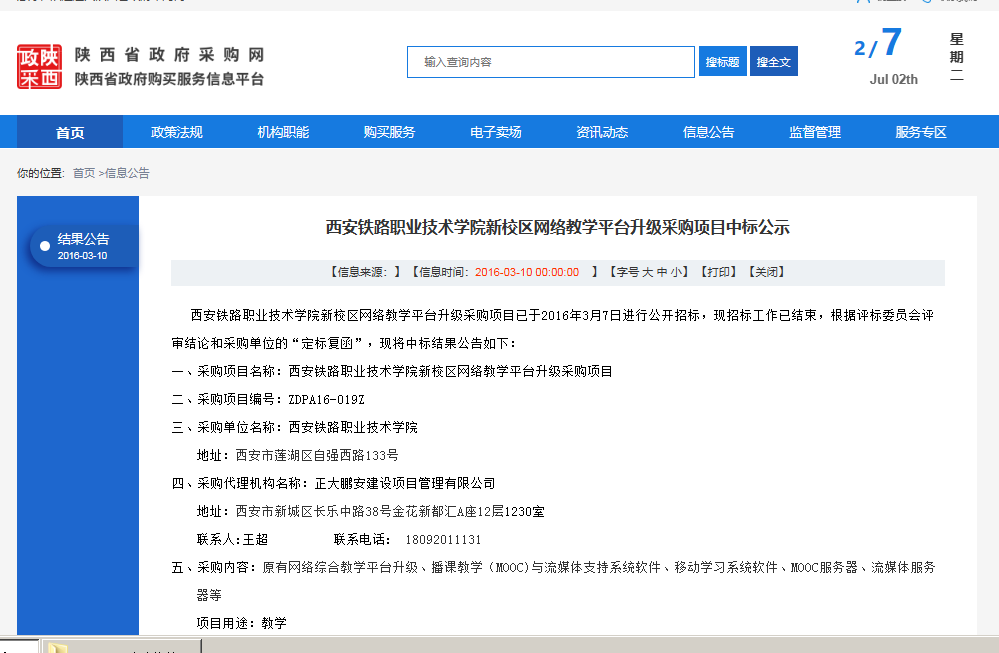Go to the 机构职能 menu item
This screenshot has width=999, height=653.
282,132
